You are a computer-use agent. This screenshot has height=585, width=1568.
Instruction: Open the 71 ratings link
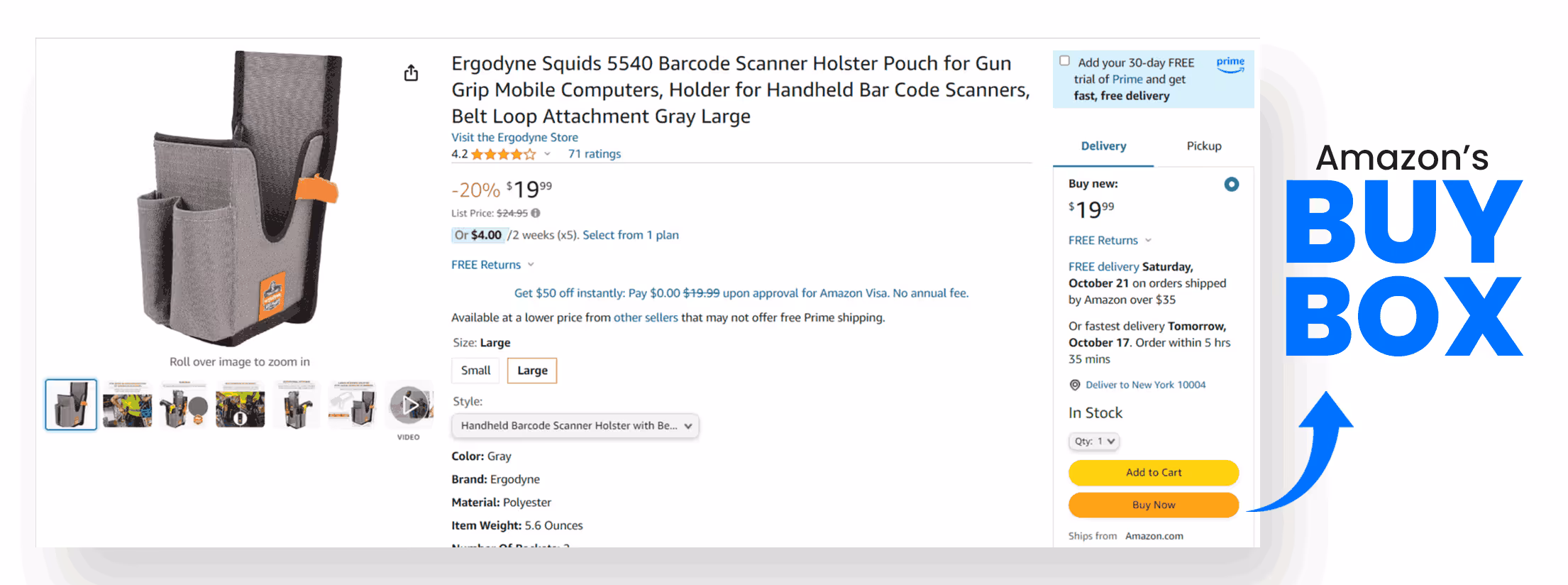pyautogui.click(x=594, y=154)
